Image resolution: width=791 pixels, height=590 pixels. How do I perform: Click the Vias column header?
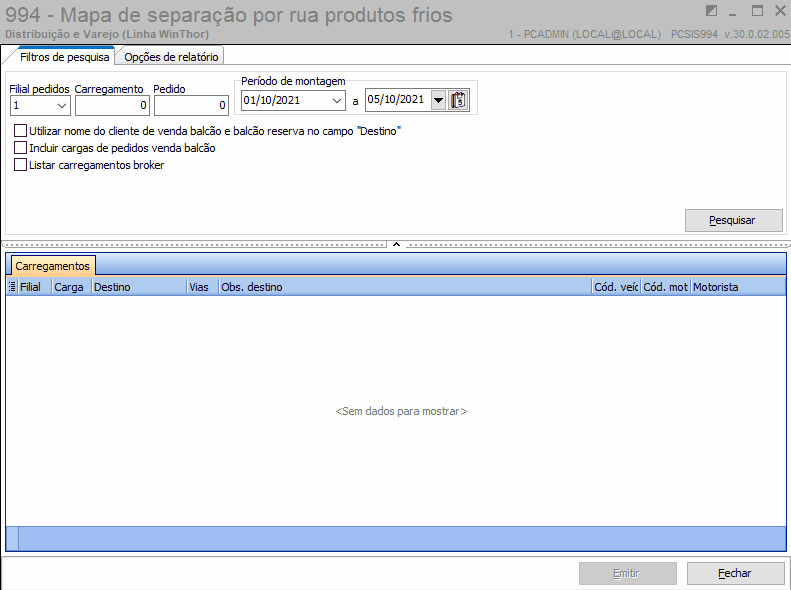[202, 287]
